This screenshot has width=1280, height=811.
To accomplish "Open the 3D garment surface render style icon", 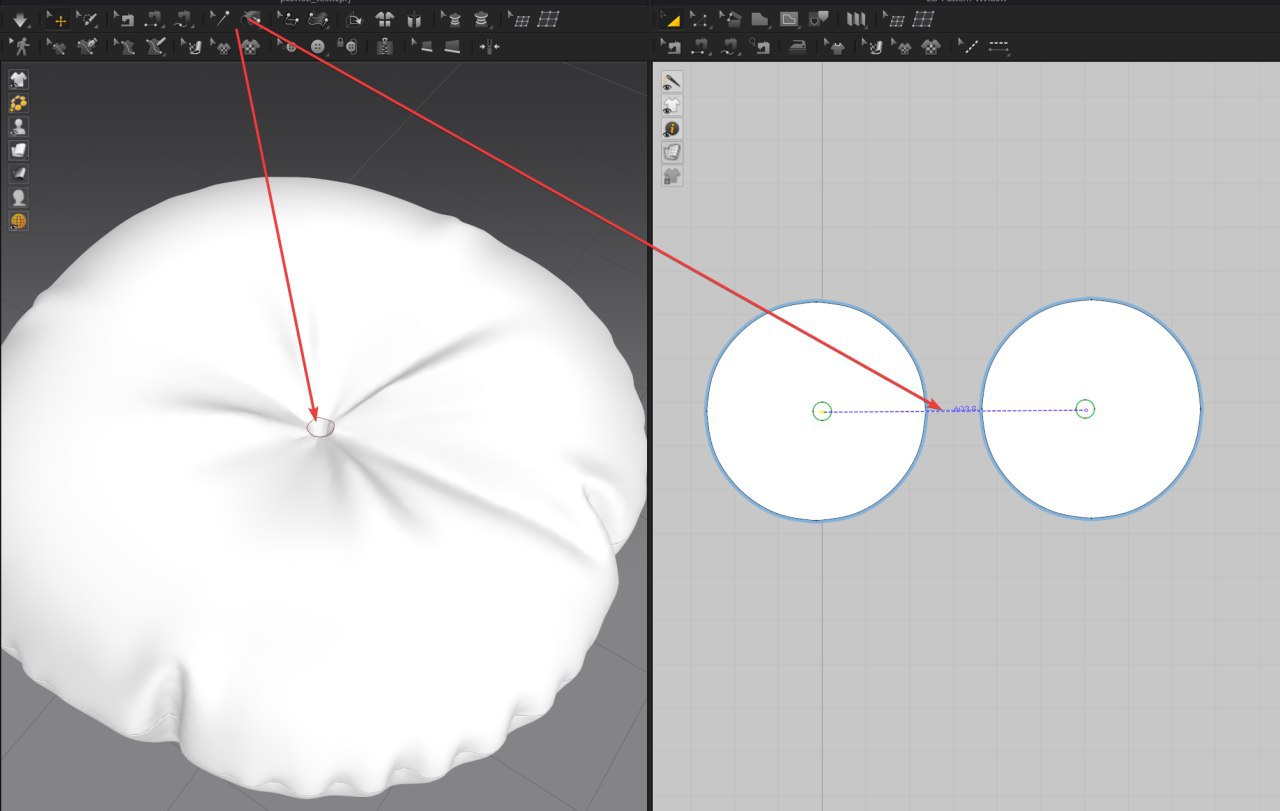I will point(19,150).
